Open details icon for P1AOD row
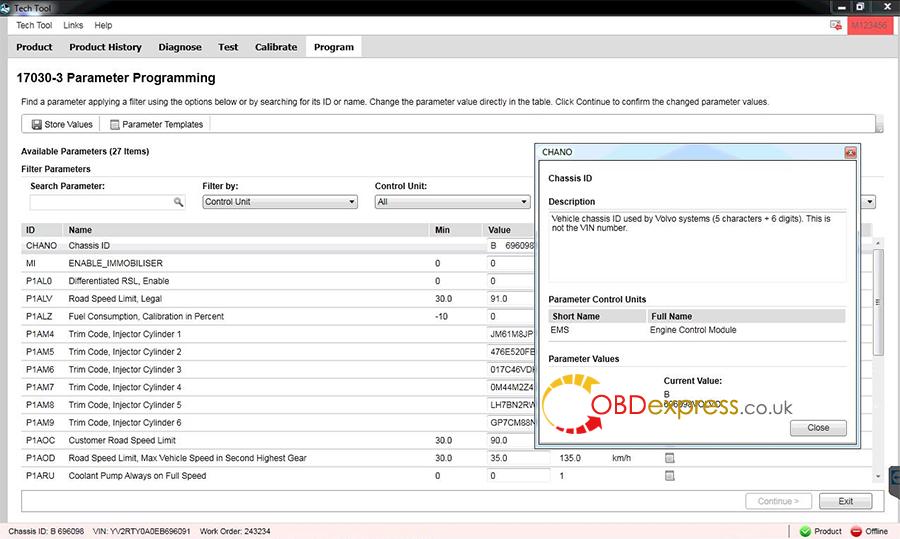900x539 pixels. [x=671, y=458]
